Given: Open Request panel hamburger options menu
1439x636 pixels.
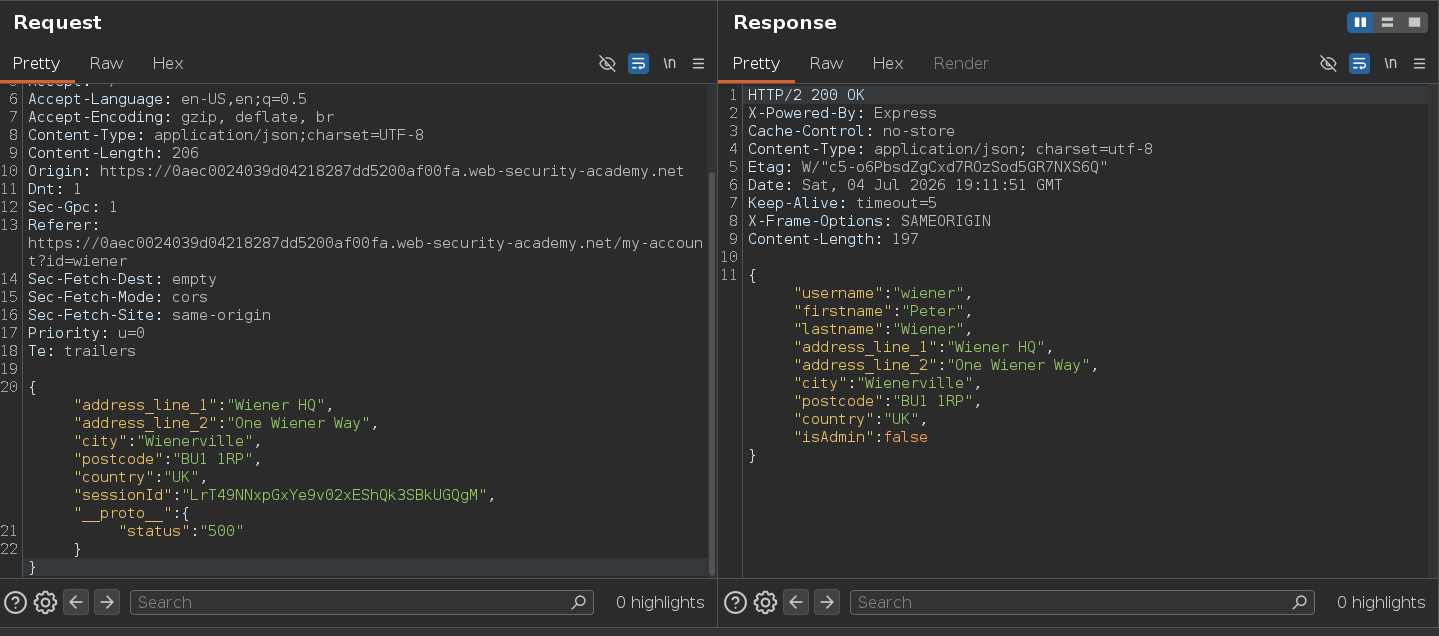Looking at the screenshot, I should pyautogui.click(x=698, y=63).
